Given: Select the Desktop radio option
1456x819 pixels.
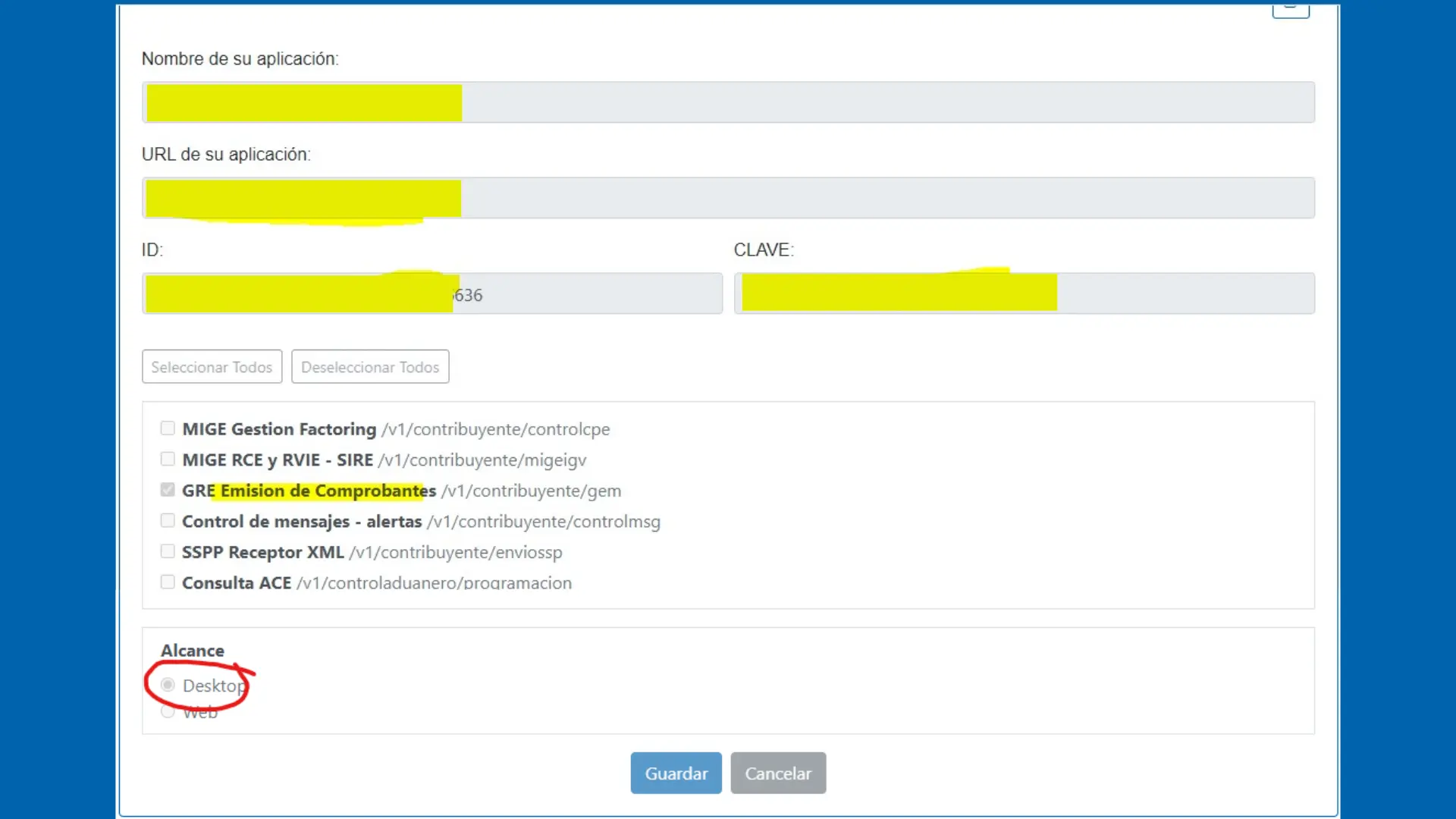Looking at the screenshot, I should pyautogui.click(x=168, y=685).
